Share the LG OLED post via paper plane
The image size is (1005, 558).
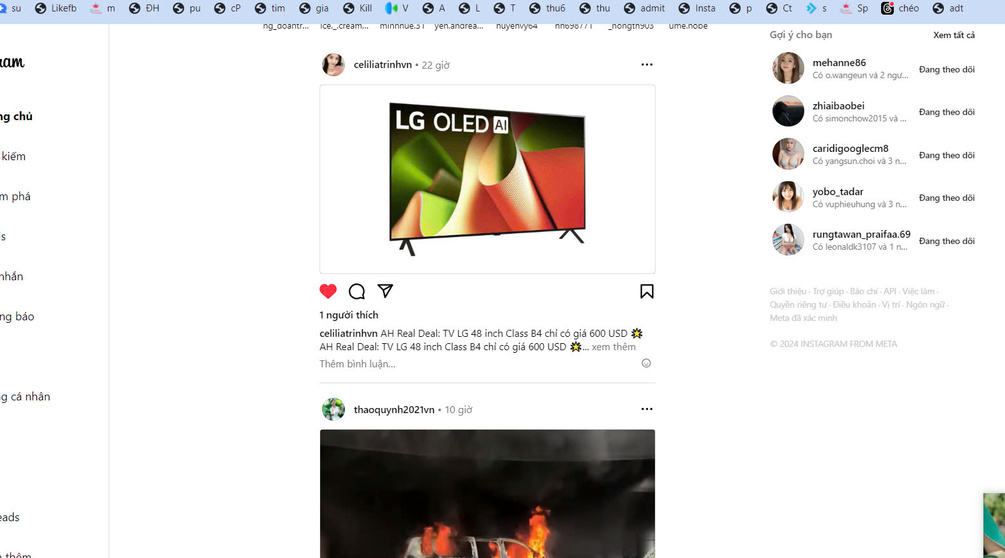point(385,291)
